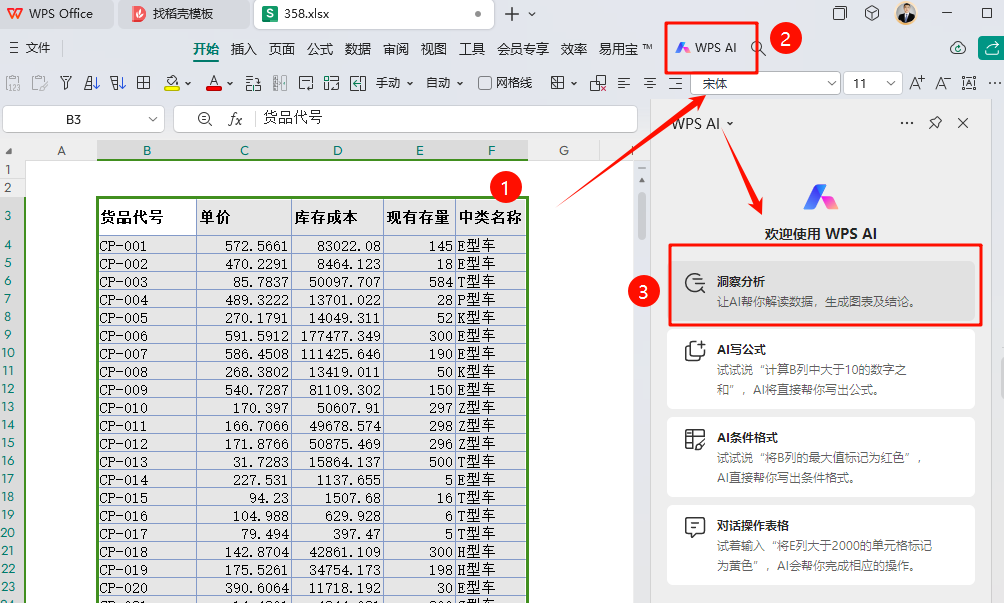Open the fill color dropdown arrow
Image resolution: width=1004 pixels, height=603 pixels.
pyautogui.click(x=188, y=83)
